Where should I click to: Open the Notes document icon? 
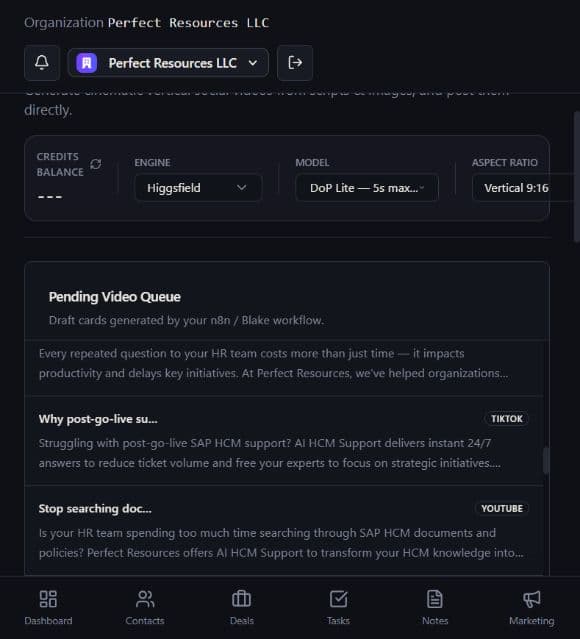435,599
